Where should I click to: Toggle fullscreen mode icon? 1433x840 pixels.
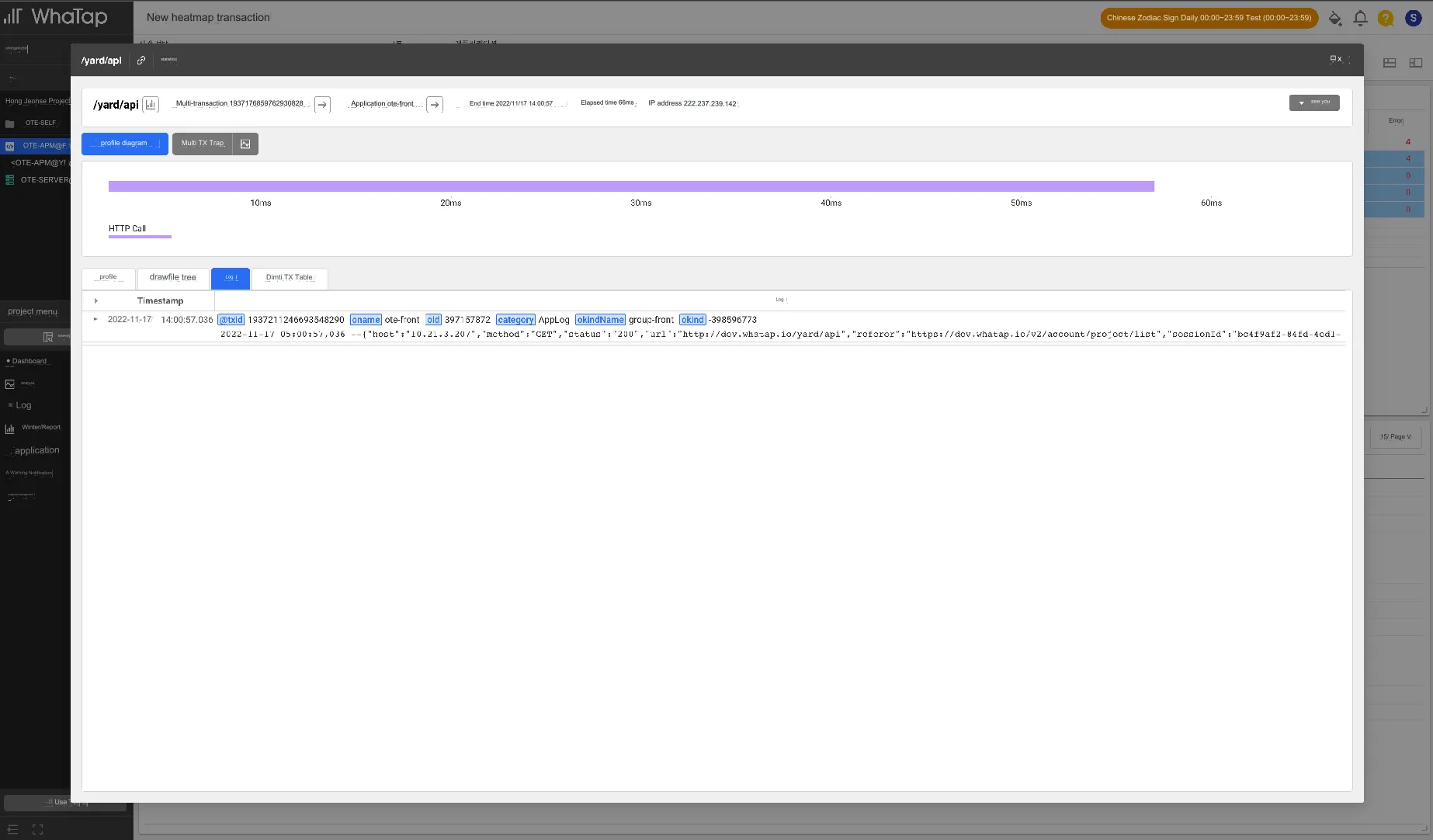(37, 829)
